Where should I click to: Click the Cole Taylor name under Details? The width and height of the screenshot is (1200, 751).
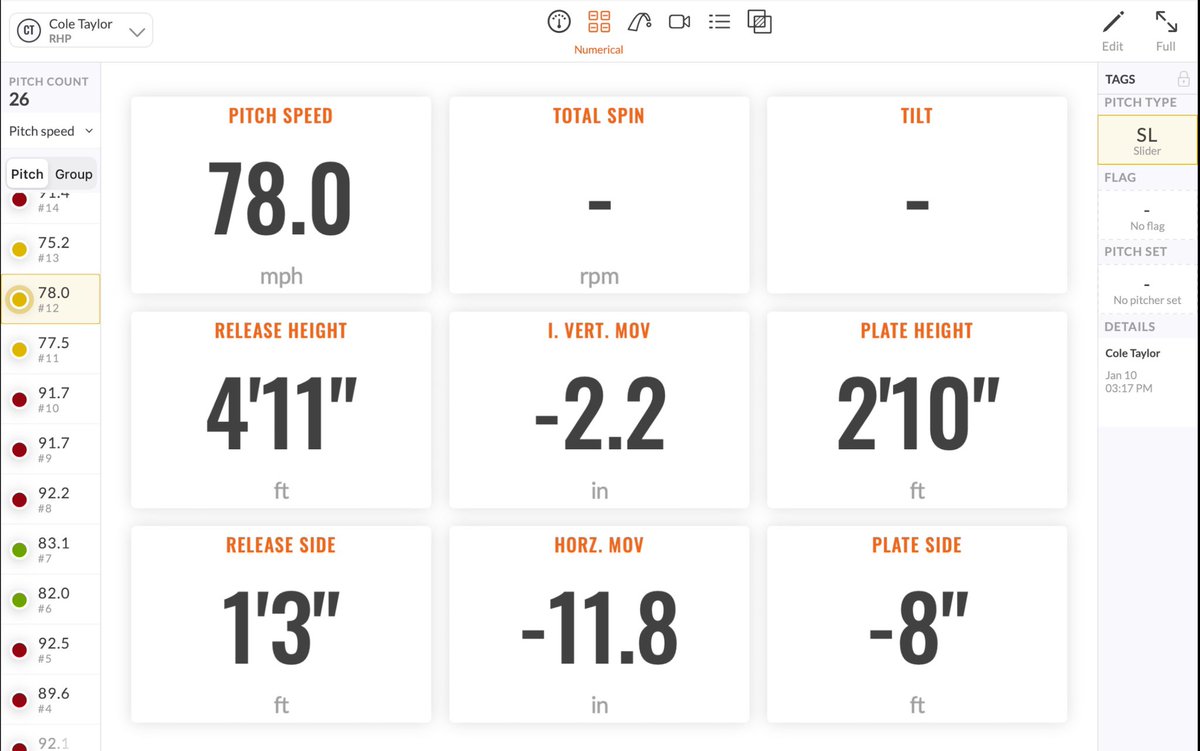tap(1132, 353)
